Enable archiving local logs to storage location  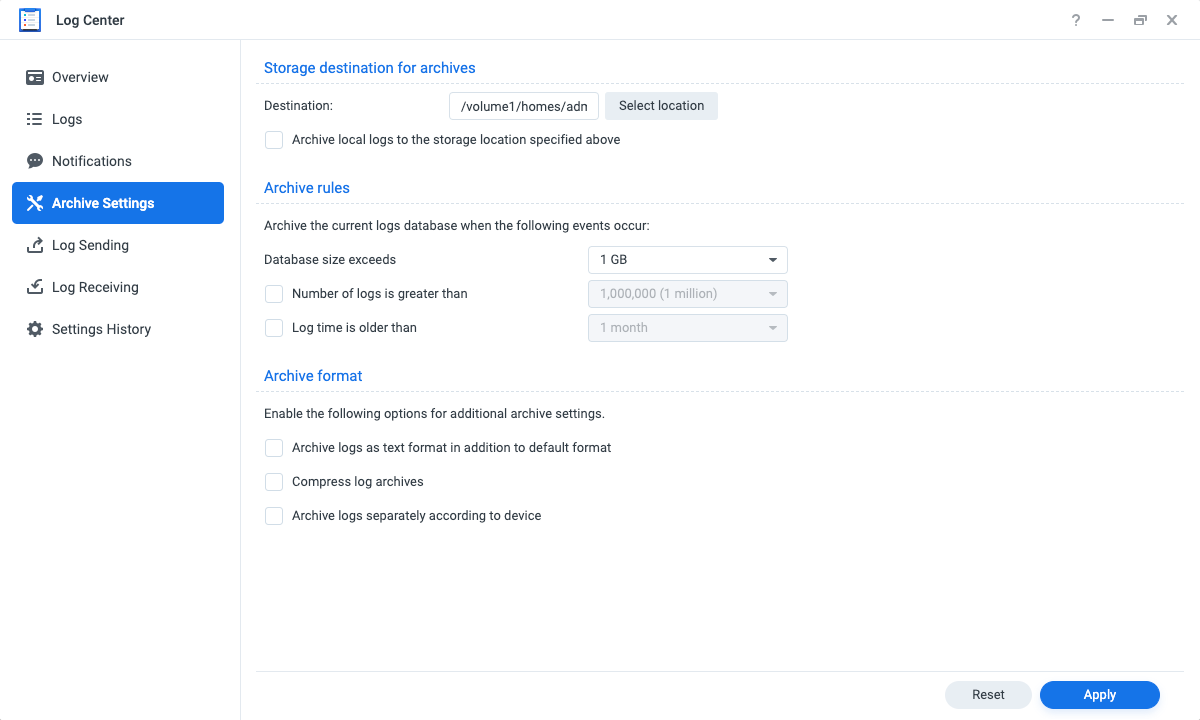[274, 140]
